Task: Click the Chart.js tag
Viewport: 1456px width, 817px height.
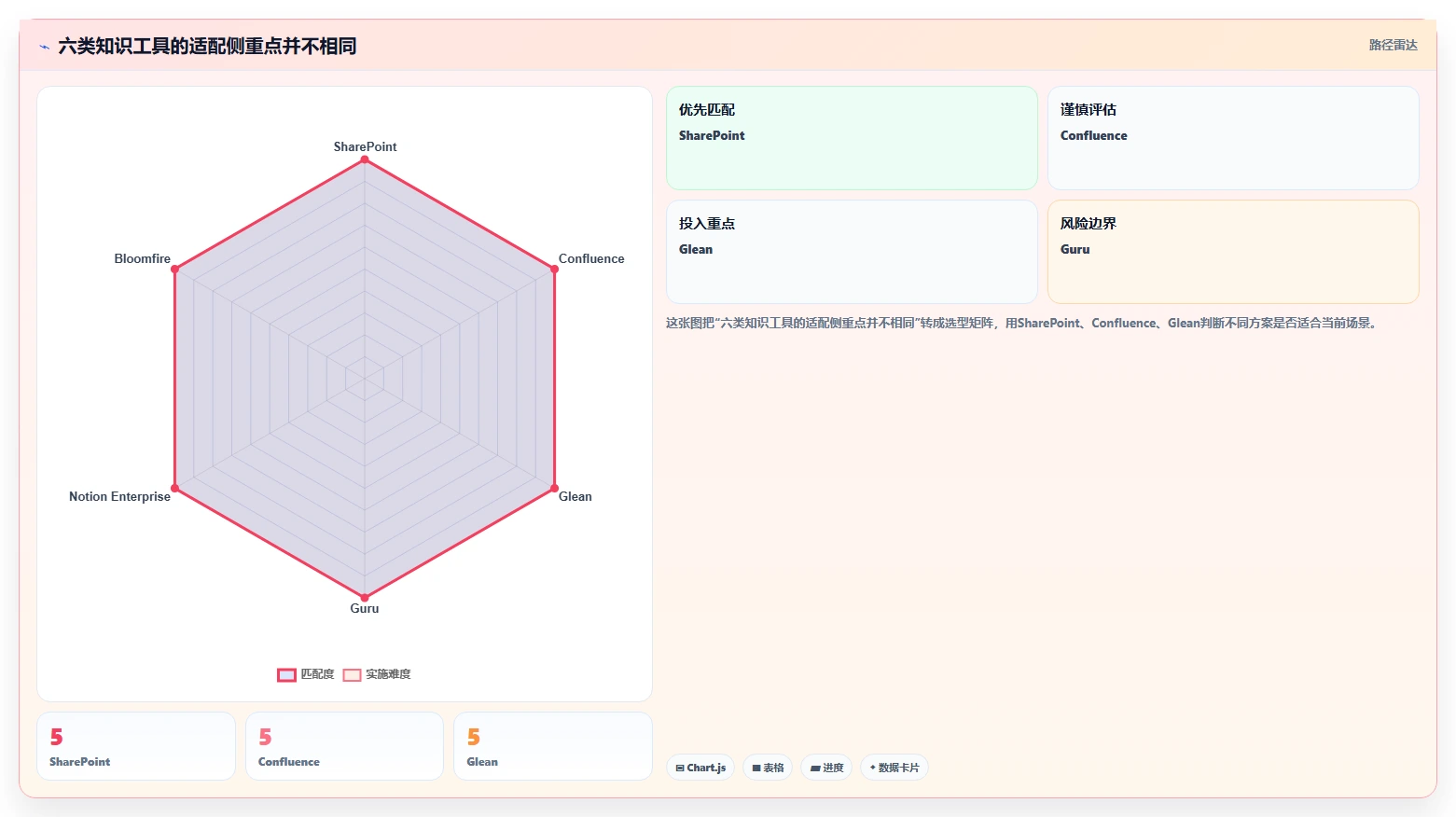Action: click(x=700, y=768)
